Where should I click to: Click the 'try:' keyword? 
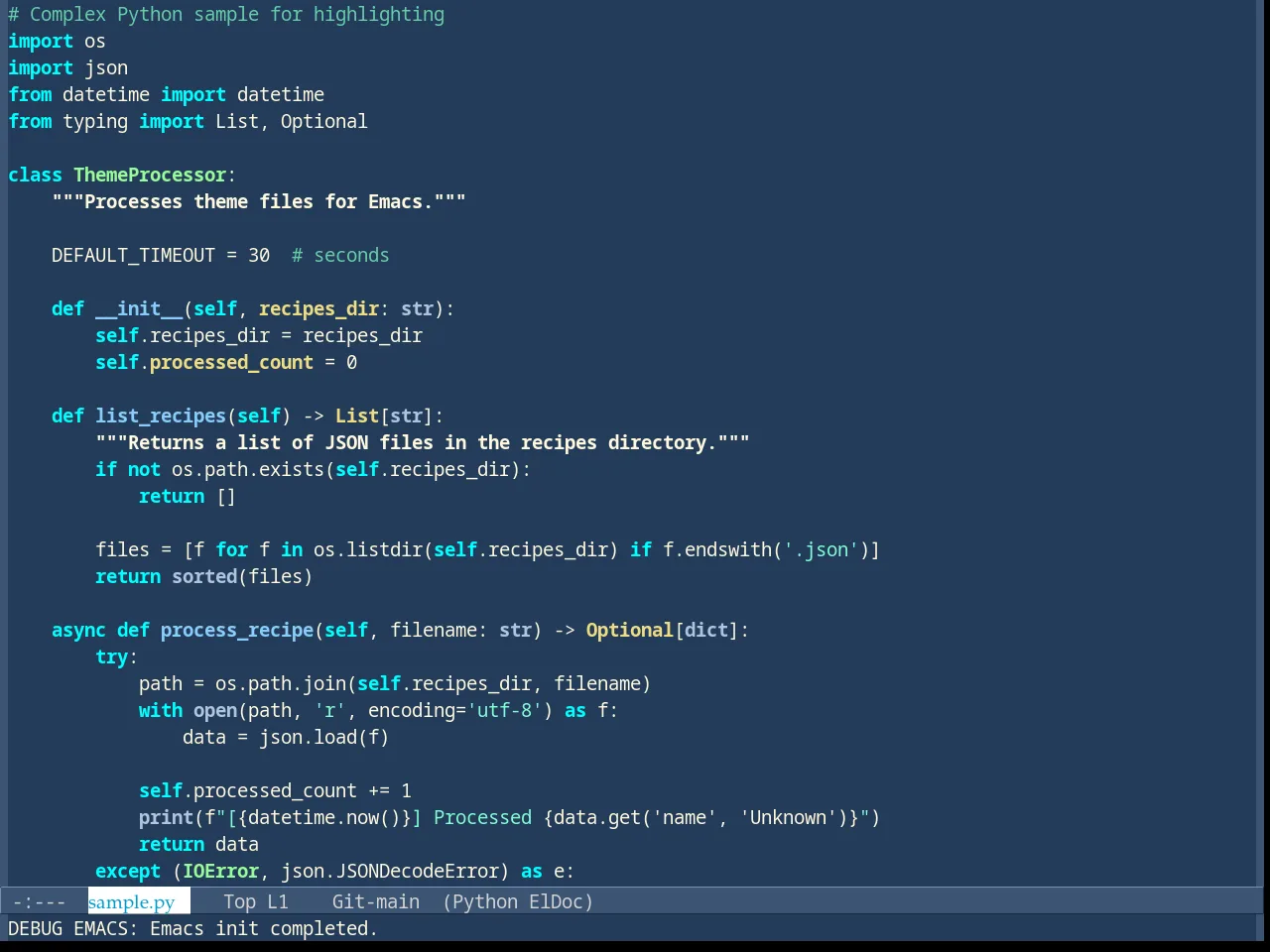pyautogui.click(x=116, y=656)
